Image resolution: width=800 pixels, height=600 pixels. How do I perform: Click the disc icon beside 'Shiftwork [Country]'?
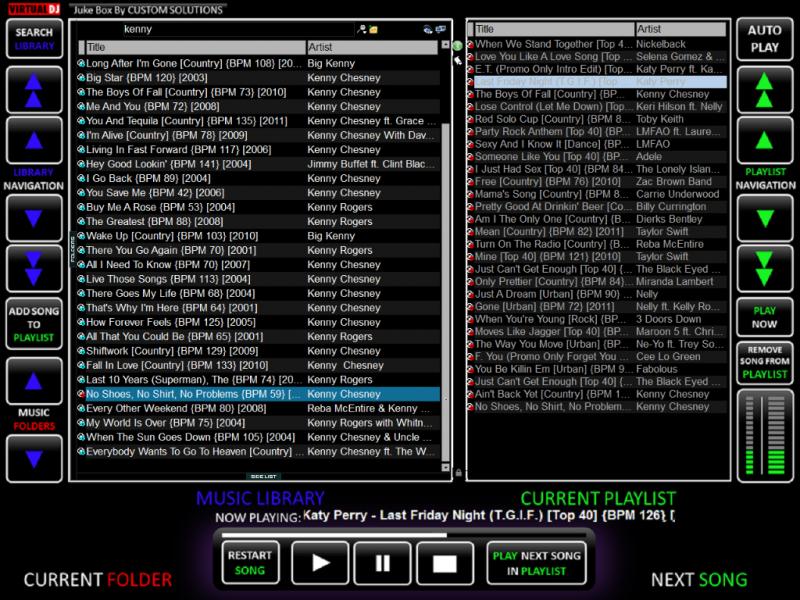pos(81,351)
